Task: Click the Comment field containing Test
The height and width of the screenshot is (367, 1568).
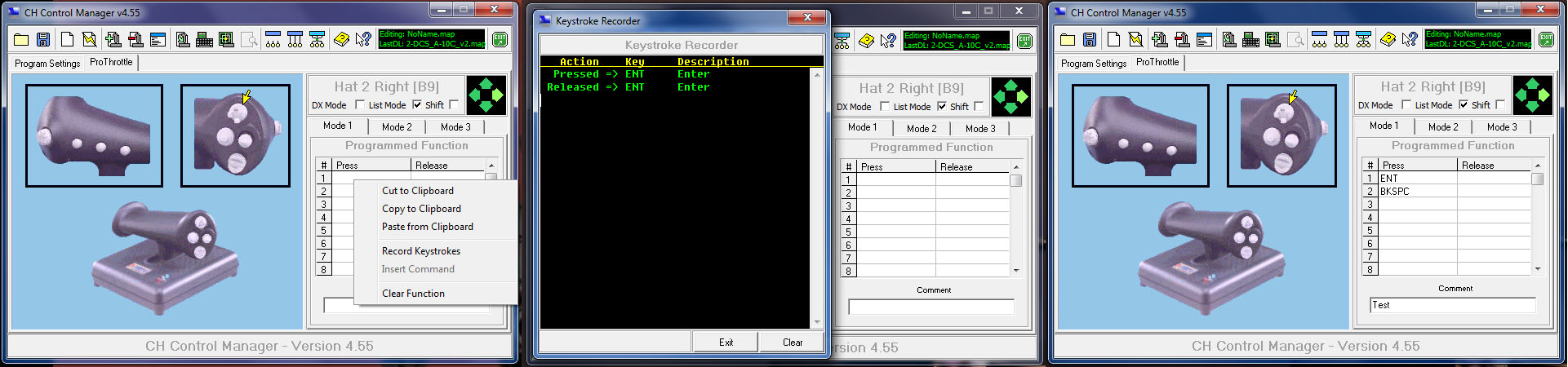Action: (x=1453, y=305)
